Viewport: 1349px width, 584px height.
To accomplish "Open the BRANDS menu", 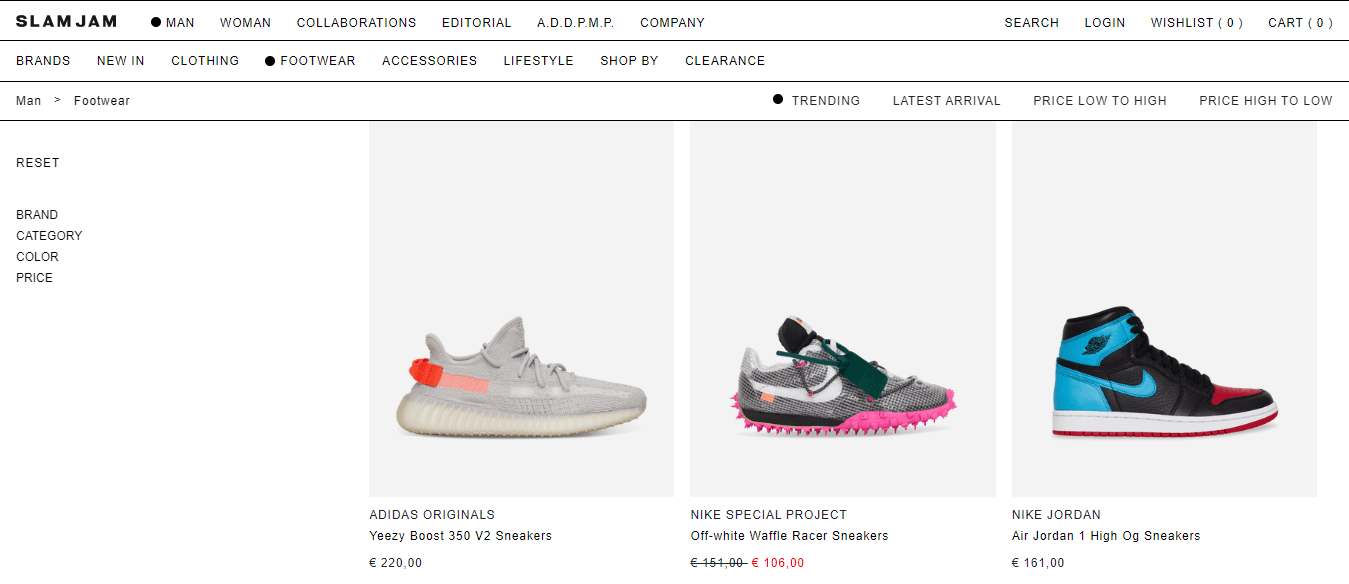I will click(x=43, y=60).
